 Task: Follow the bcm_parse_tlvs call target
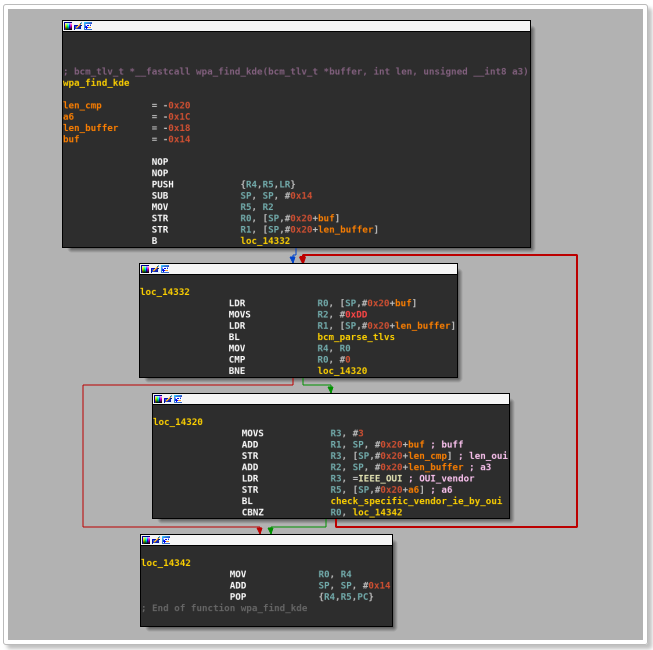(356, 337)
